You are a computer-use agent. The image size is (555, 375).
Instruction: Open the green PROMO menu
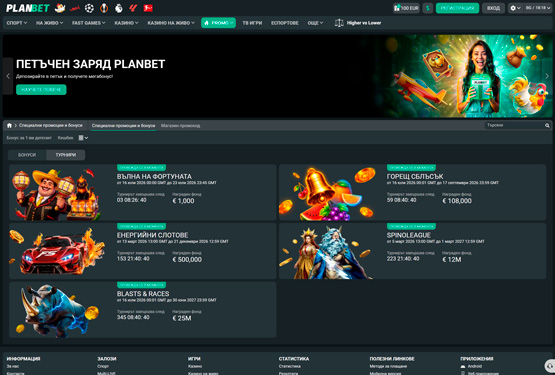(218, 23)
